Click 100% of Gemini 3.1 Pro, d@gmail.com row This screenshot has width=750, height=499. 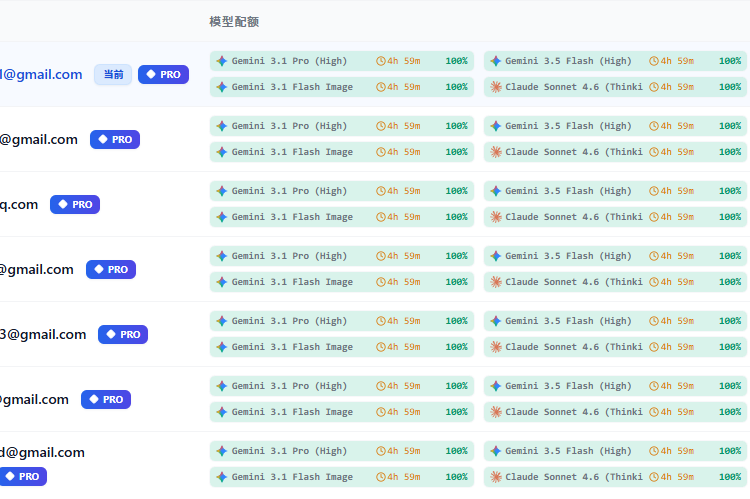(x=456, y=451)
